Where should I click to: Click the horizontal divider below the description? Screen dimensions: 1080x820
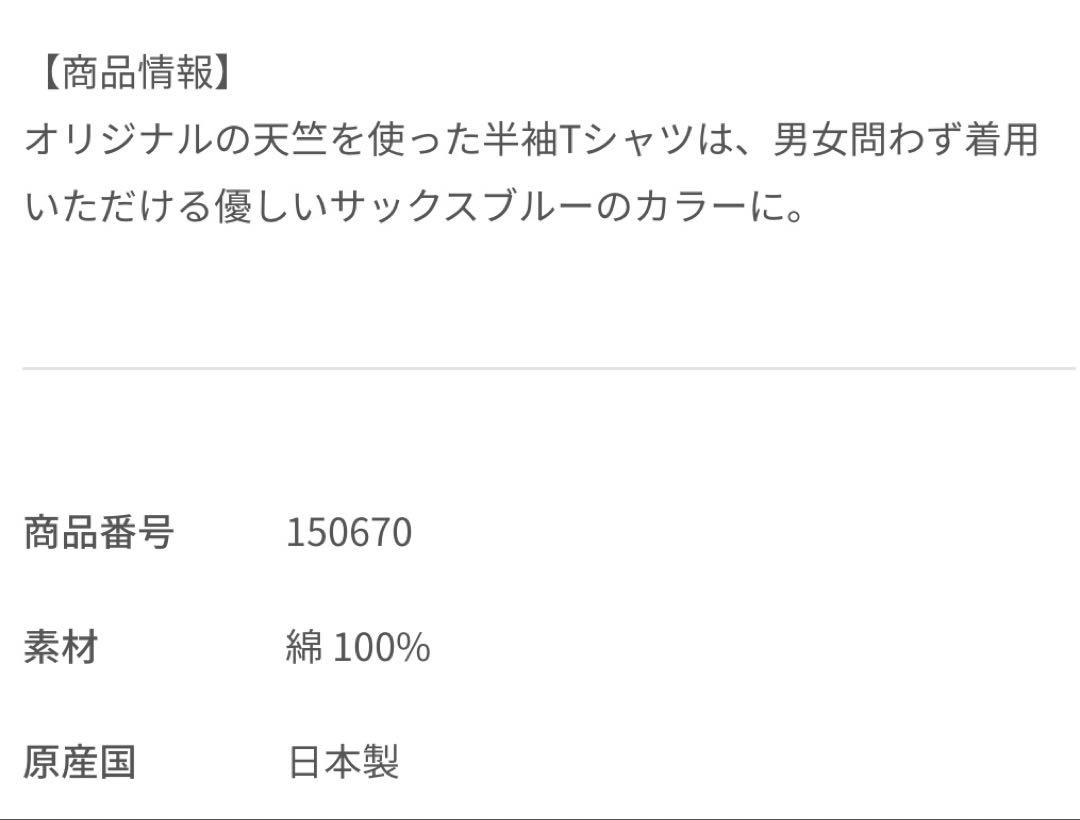click(548, 368)
